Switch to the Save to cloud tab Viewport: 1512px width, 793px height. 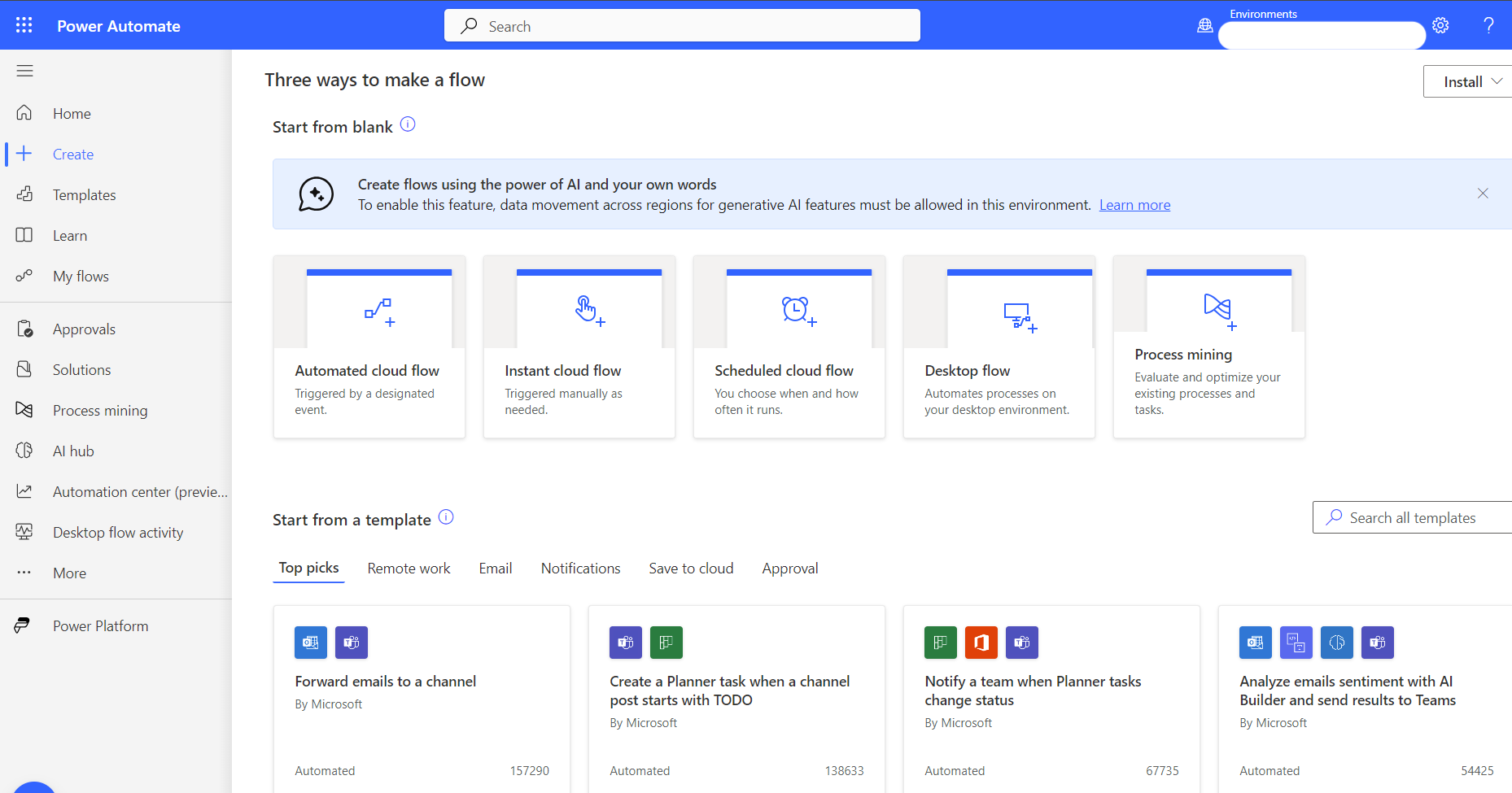(x=691, y=569)
